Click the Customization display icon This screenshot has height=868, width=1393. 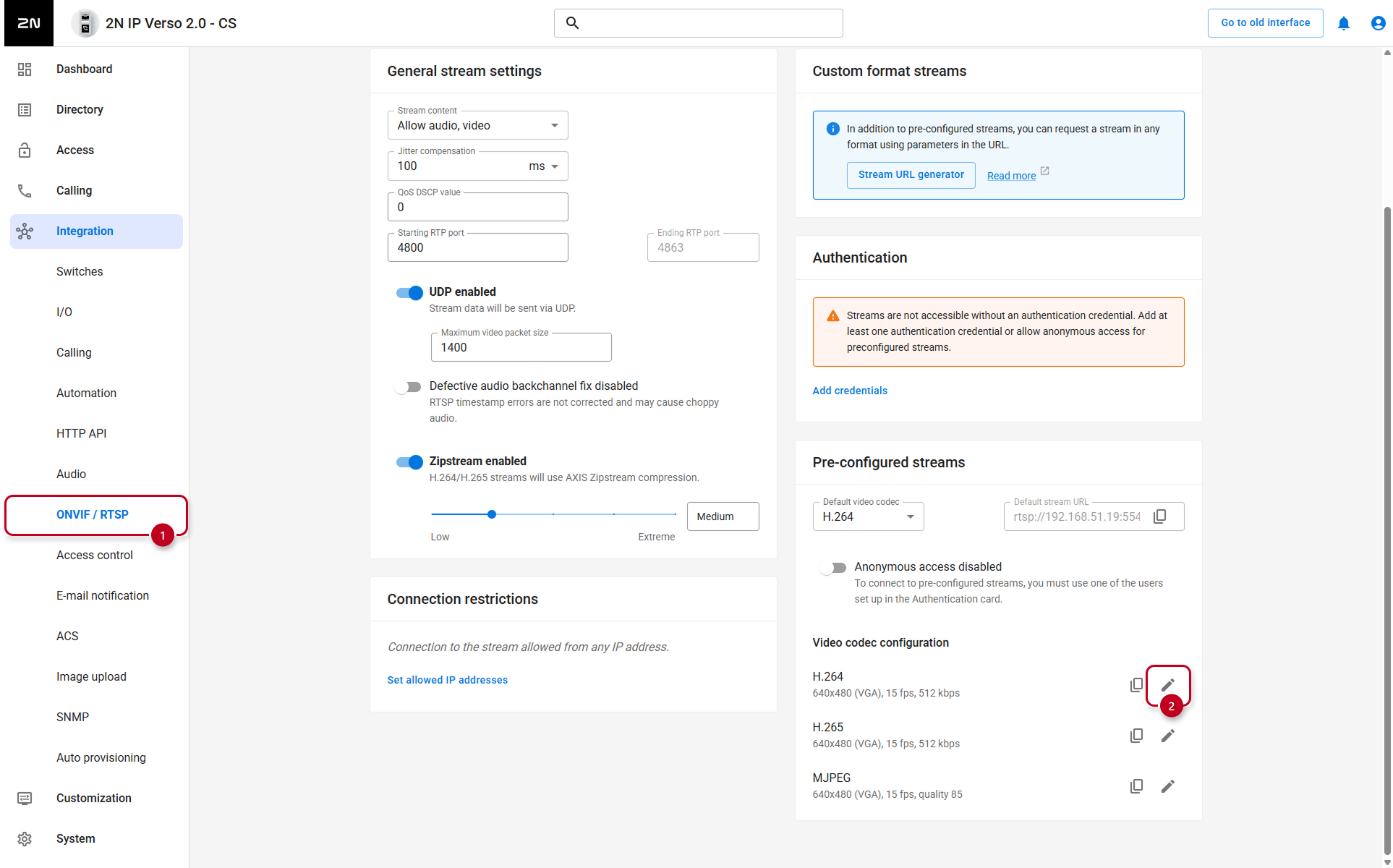pyautogui.click(x=25, y=799)
